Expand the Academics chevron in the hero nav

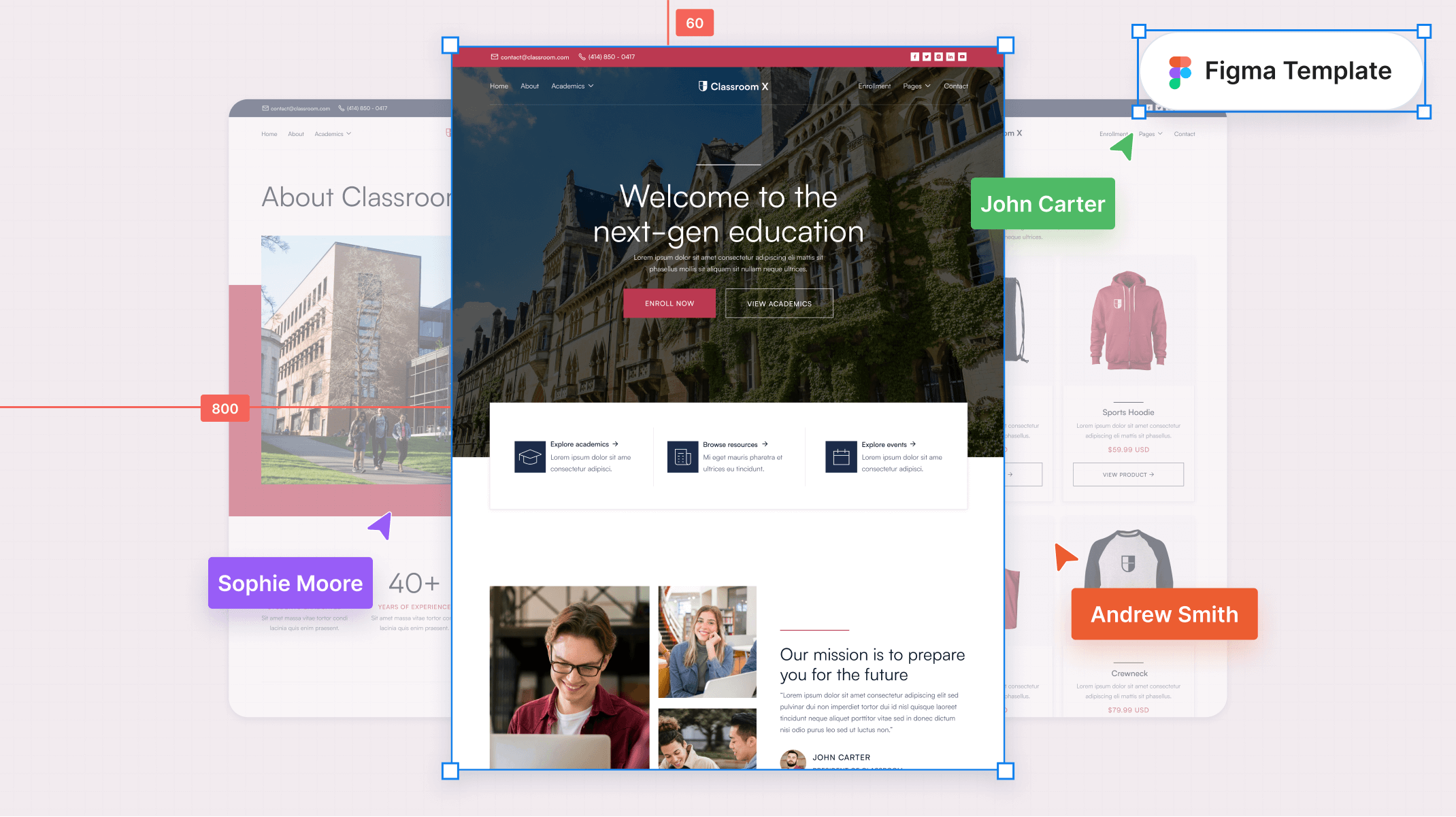click(591, 86)
